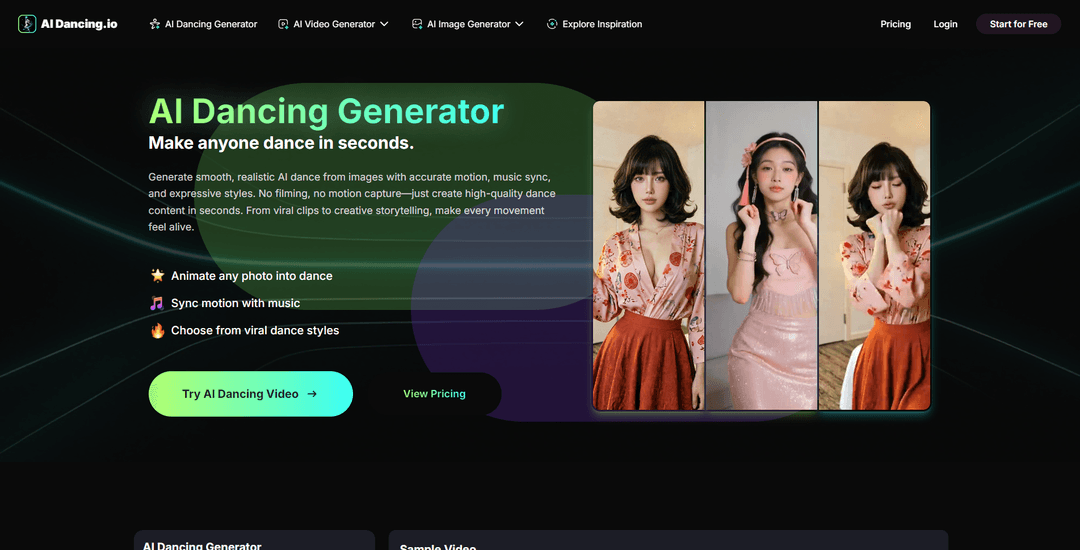This screenshot has width=1080, height=550.
Task: Click the AI Dancing Generator sparkle icon
Action: click(155, 24)
